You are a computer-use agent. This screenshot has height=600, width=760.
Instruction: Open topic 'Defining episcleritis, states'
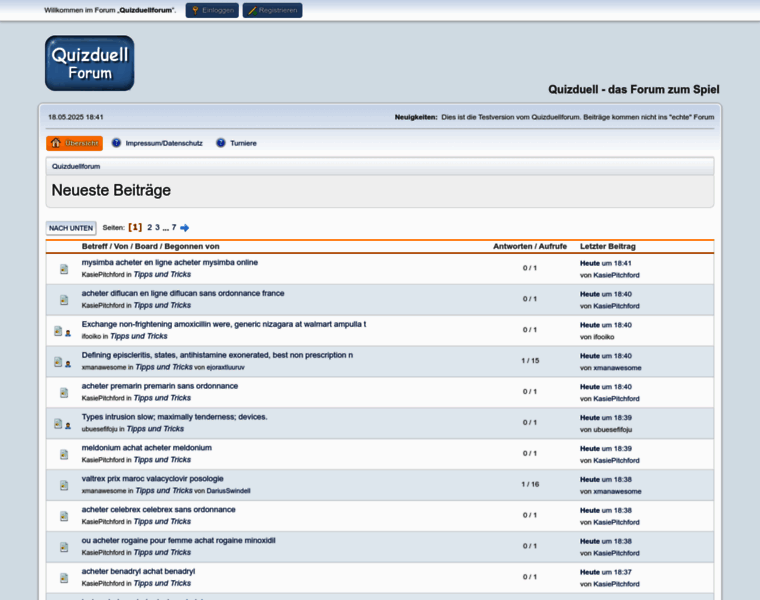217,355
